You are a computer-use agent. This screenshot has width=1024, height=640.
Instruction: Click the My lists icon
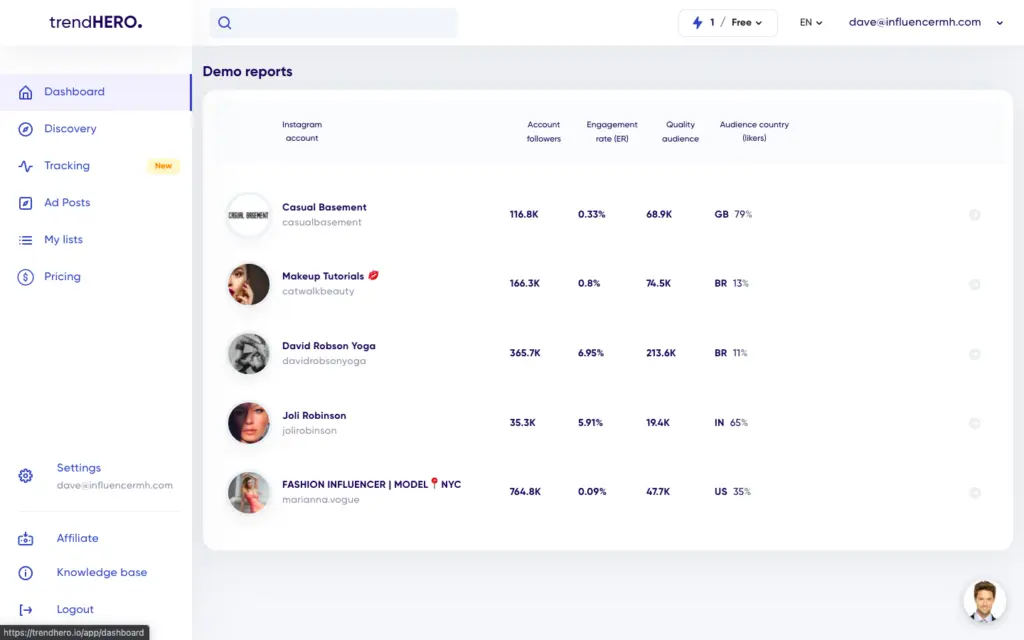pyautogui.click(x=26, y=240)
